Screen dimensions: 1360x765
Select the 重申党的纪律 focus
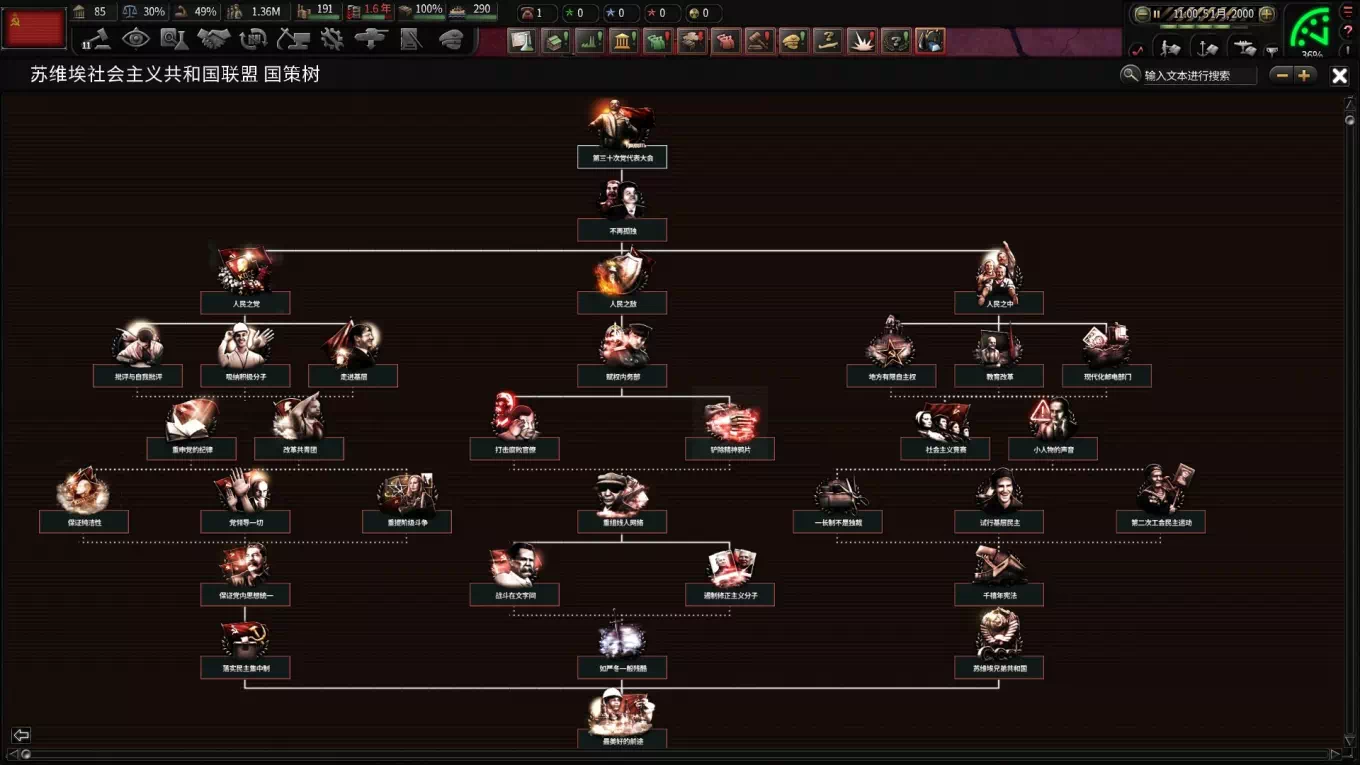191,449
